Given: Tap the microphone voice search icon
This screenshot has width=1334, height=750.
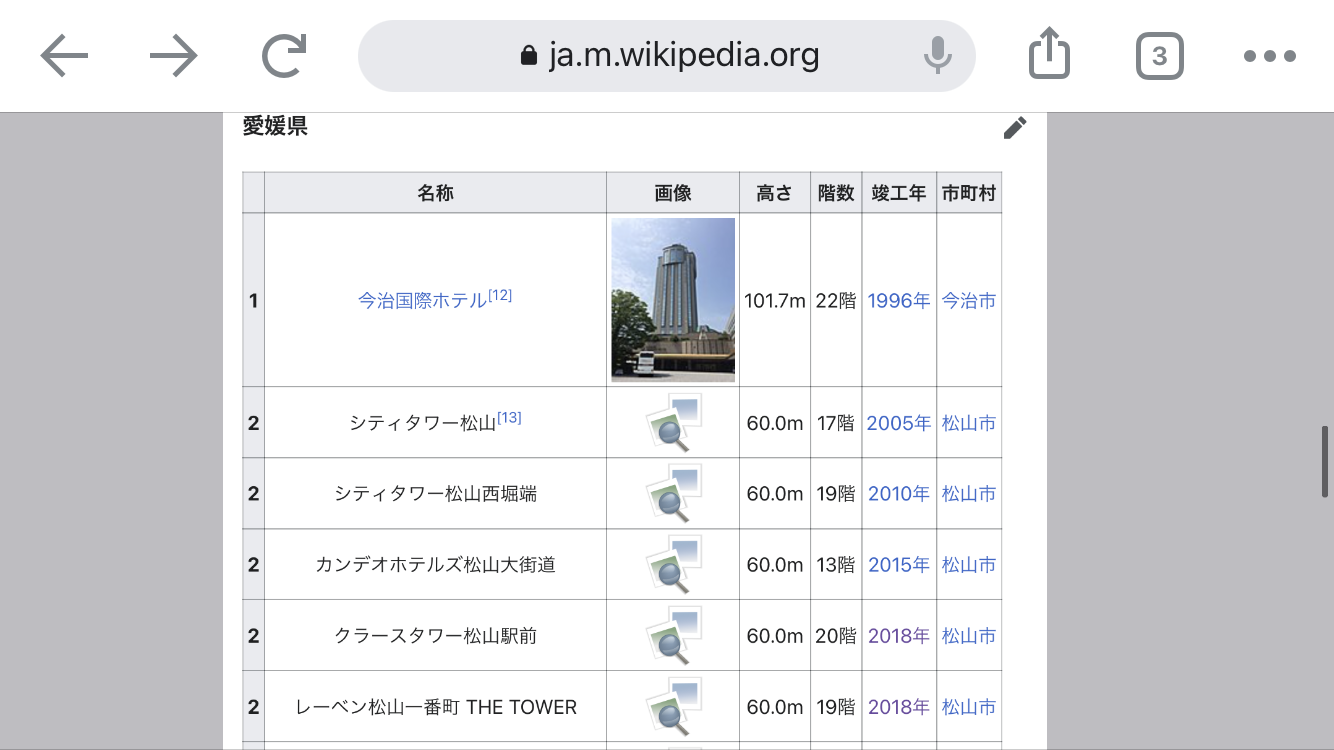Looking at the screenshot, I should pyautogui.click(x=937, y=56).
